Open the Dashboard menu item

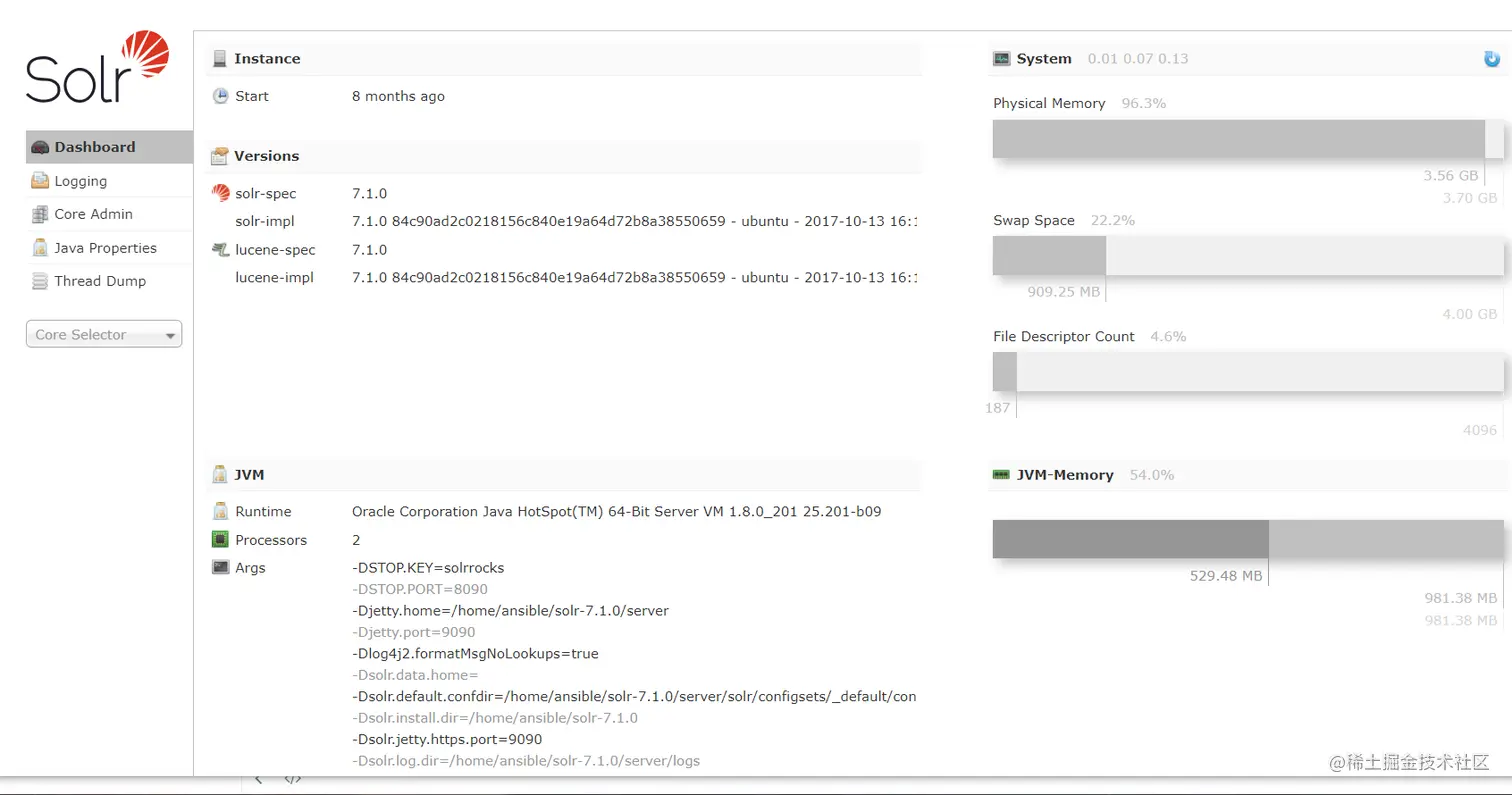(x=109, y=147)
